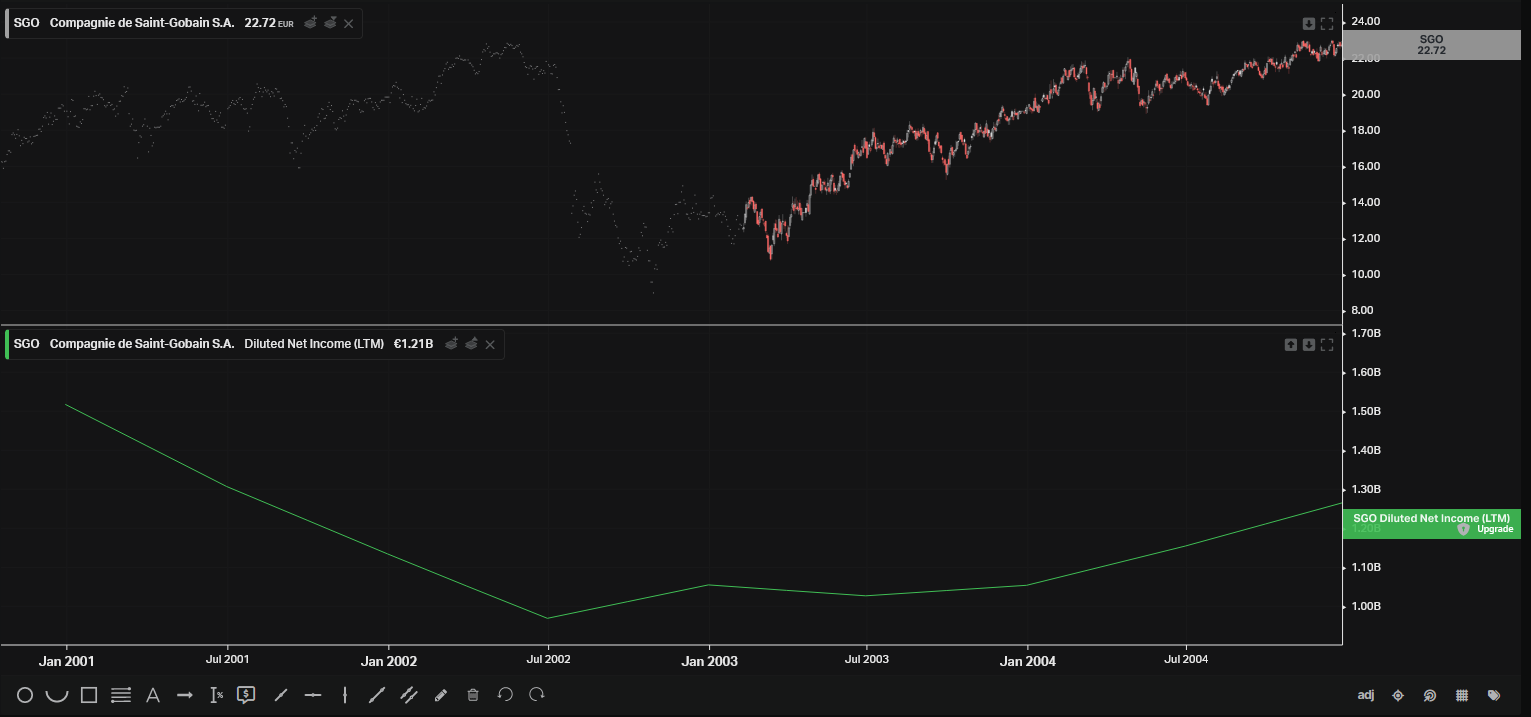The width and height of the screenshot is (1531, 717).
Task: Toggle the crosshair cursor icon
Action: click(1398, 695)
